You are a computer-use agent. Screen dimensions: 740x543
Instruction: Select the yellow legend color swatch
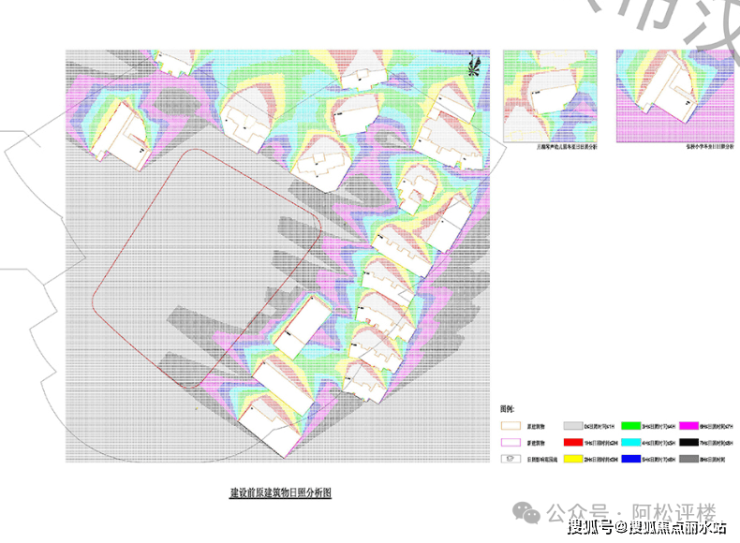(573, 458)
